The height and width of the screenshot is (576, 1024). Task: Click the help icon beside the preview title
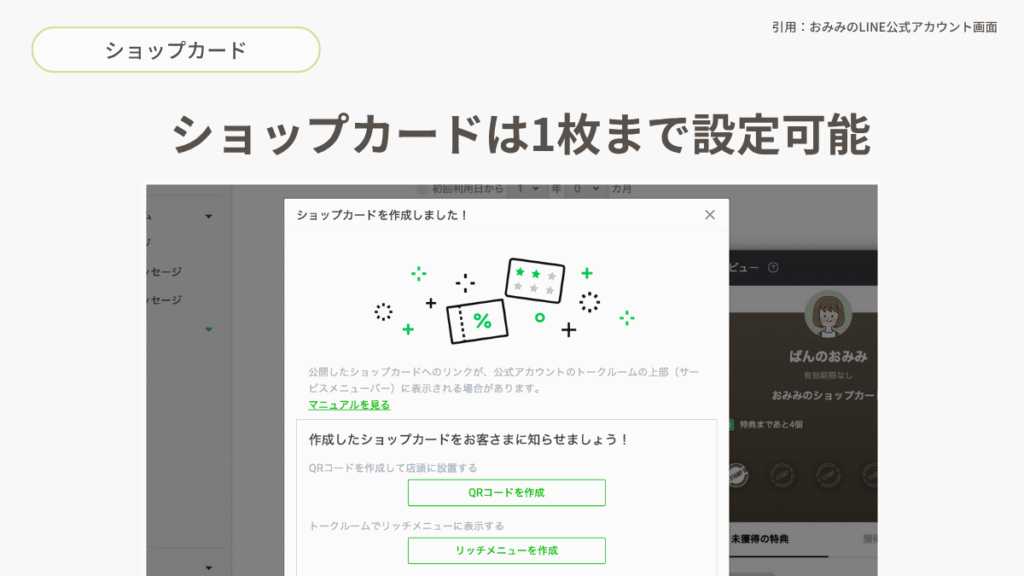coord(772,268)
